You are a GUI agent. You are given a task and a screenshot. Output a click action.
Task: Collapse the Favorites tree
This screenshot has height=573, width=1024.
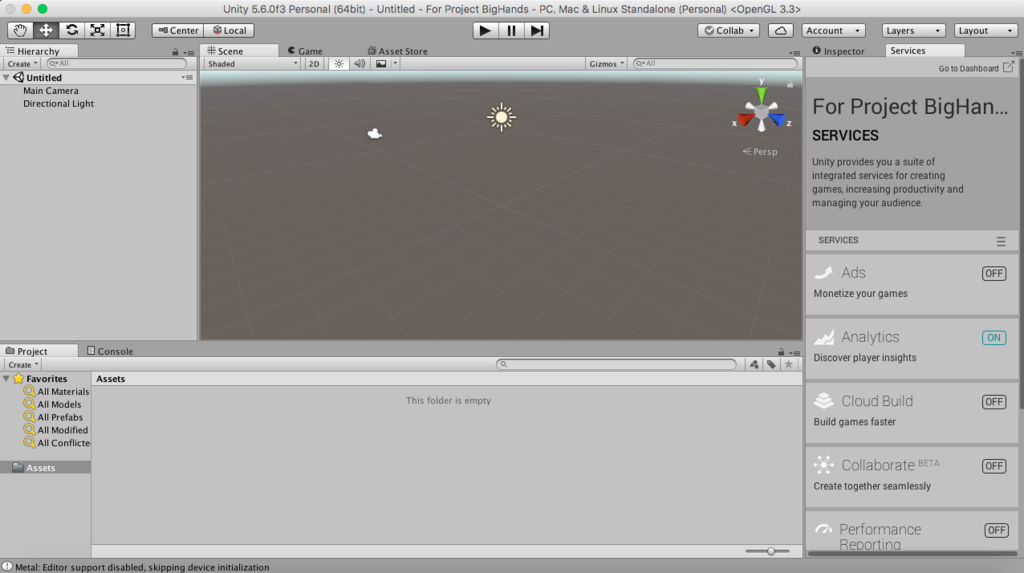click(x=6, y=379)
